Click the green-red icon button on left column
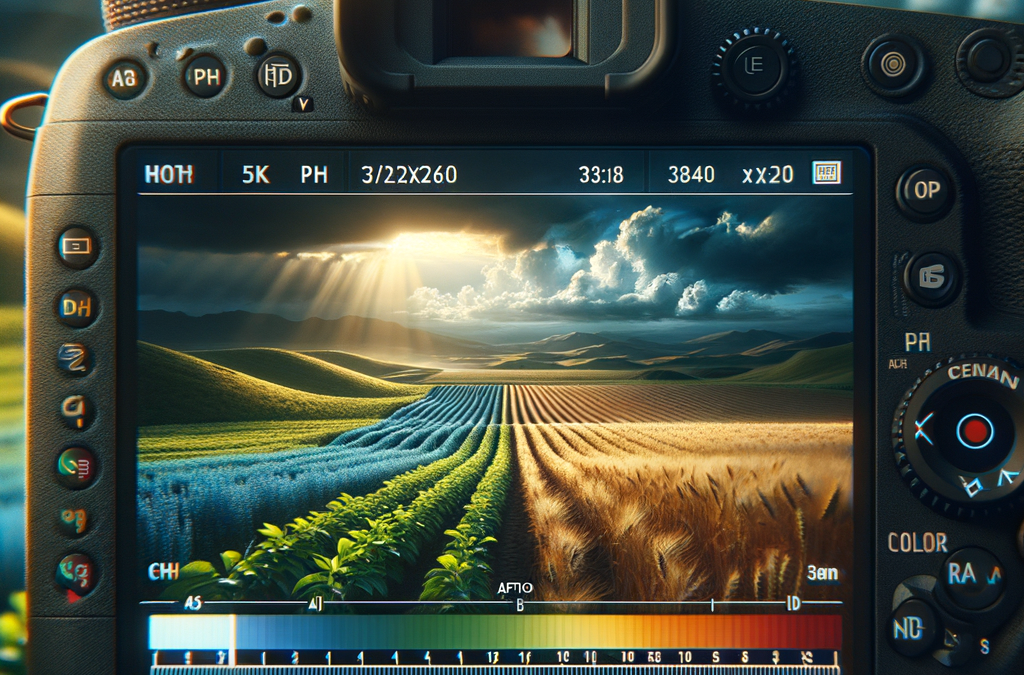Screen dimensions: 1024x675 76,467
